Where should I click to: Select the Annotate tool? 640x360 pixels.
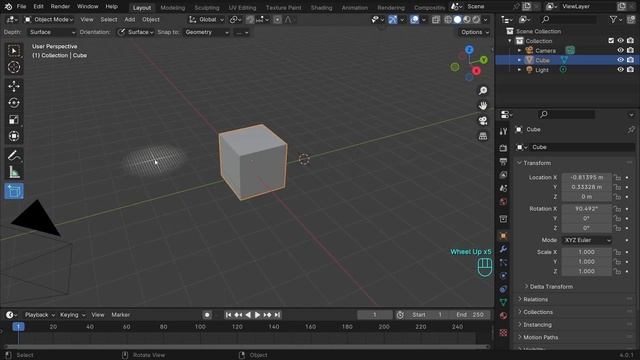[x=14, y=156]
